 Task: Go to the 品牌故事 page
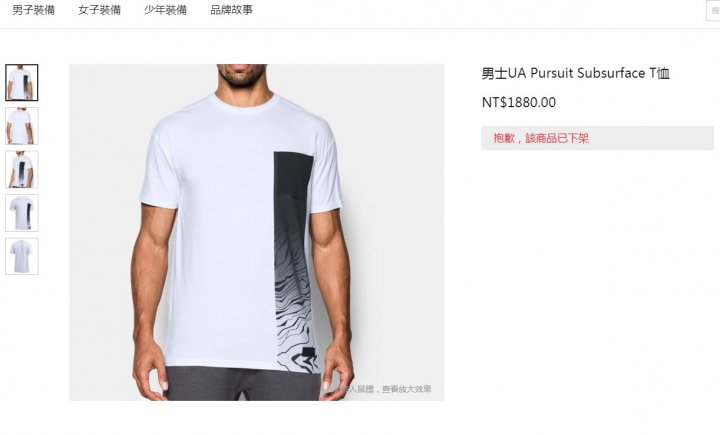pos(231,10)
